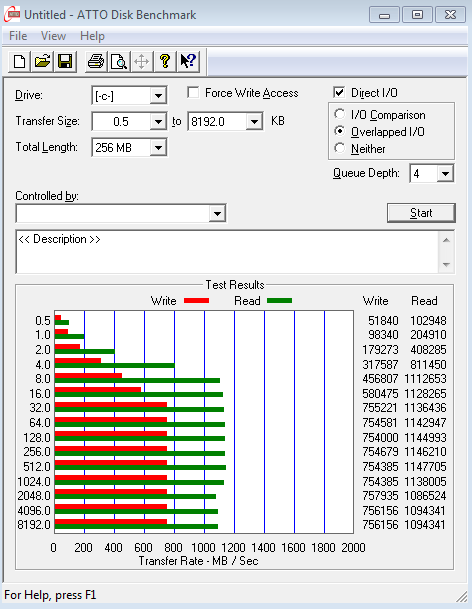Open the maximum Transfer Size dropdown (8192.0)
The height and width of the screenshot is (609, 472).
click(x=254, y=122)
